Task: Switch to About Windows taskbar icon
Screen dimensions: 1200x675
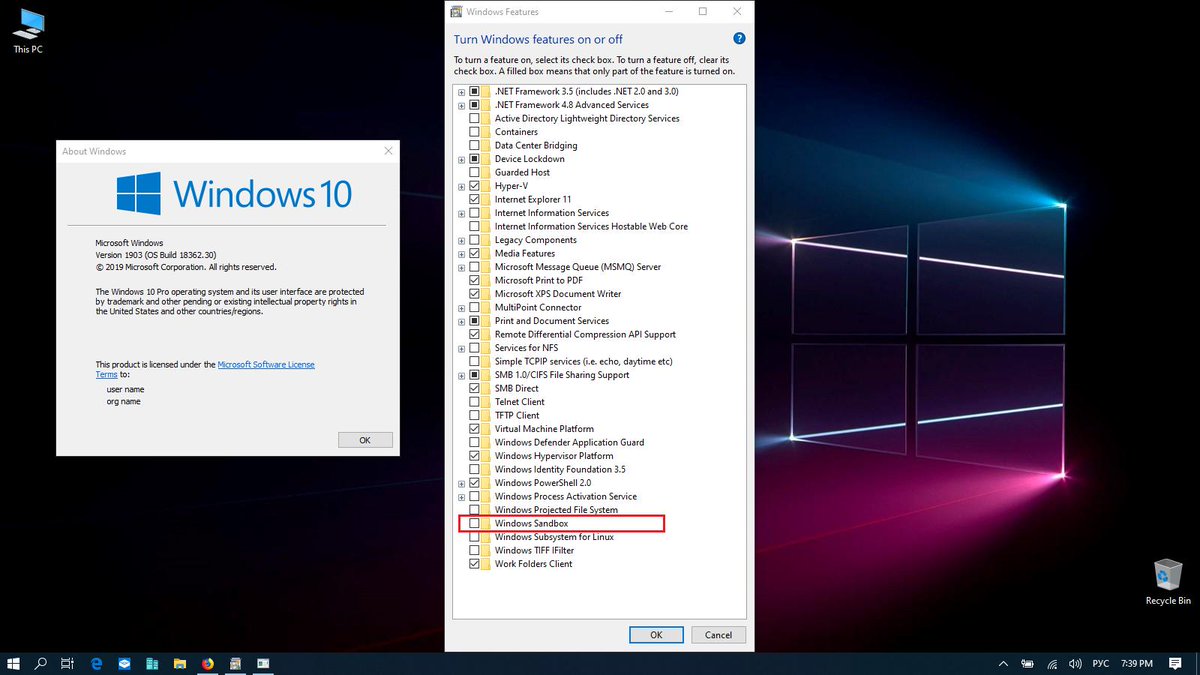Action: pyautogui.click(x=264, y=663)
